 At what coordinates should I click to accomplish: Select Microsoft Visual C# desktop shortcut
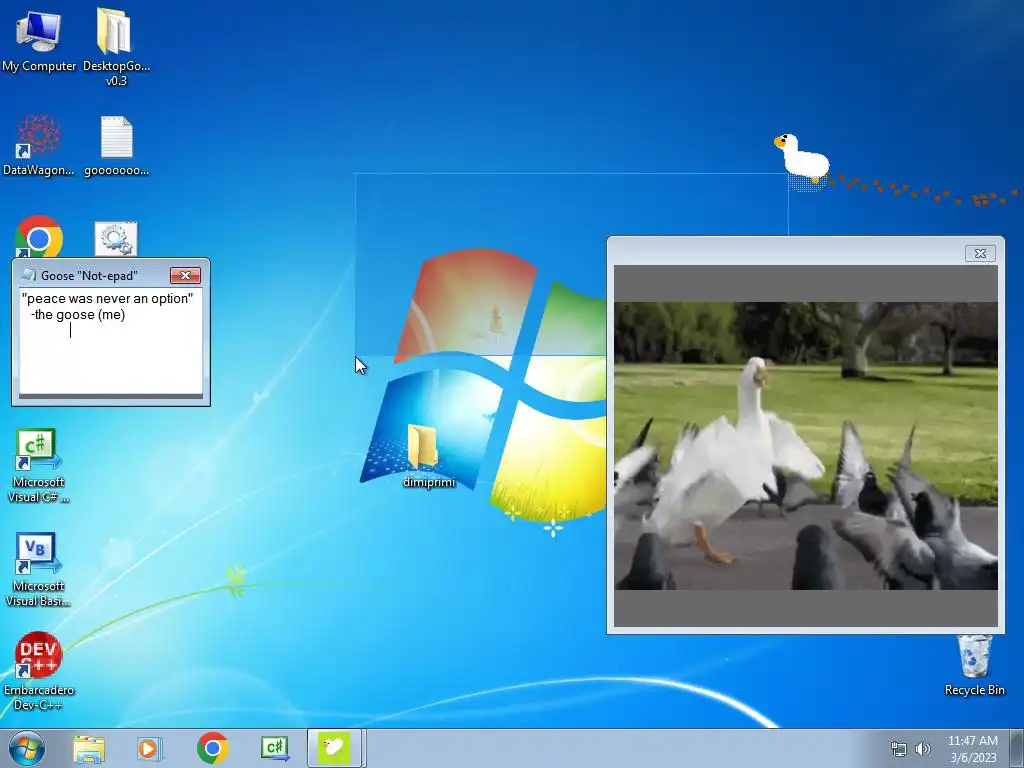38,466
